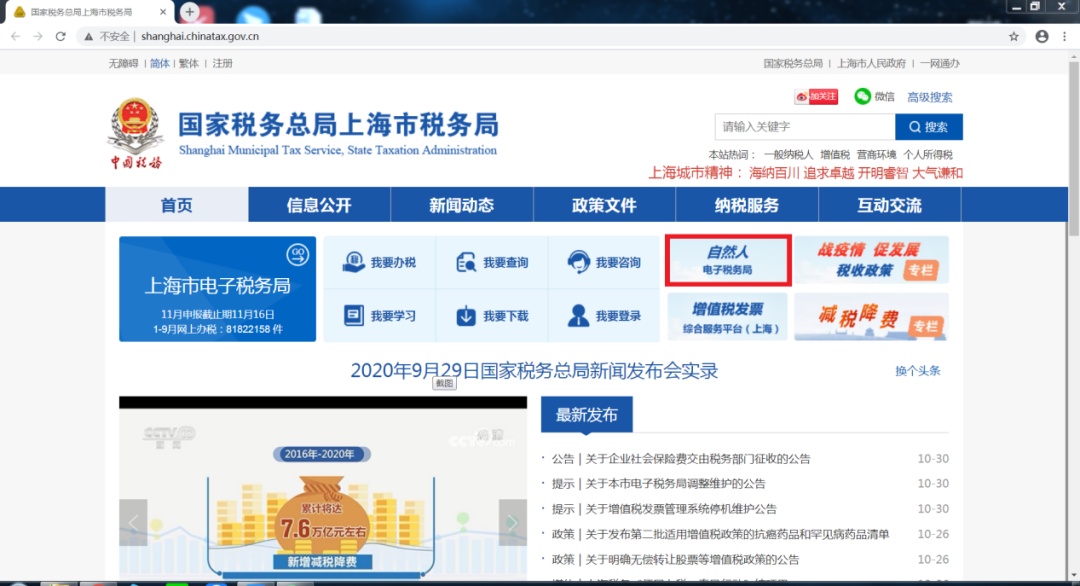Image resolution: width=1080 pixels, height=586 pixels.
Task: Open the 信息公开 navigation menu
Action: (x=319, y=205)
